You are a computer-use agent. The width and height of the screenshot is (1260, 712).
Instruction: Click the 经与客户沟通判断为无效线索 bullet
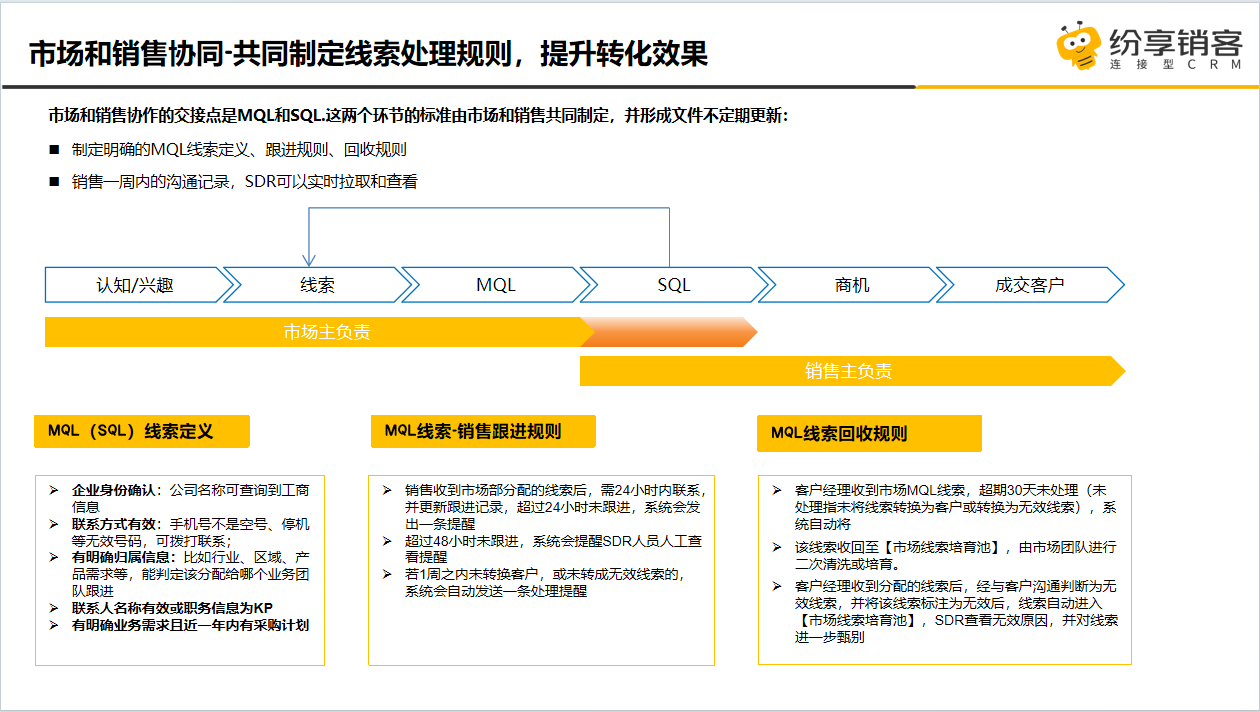(957, 611)
